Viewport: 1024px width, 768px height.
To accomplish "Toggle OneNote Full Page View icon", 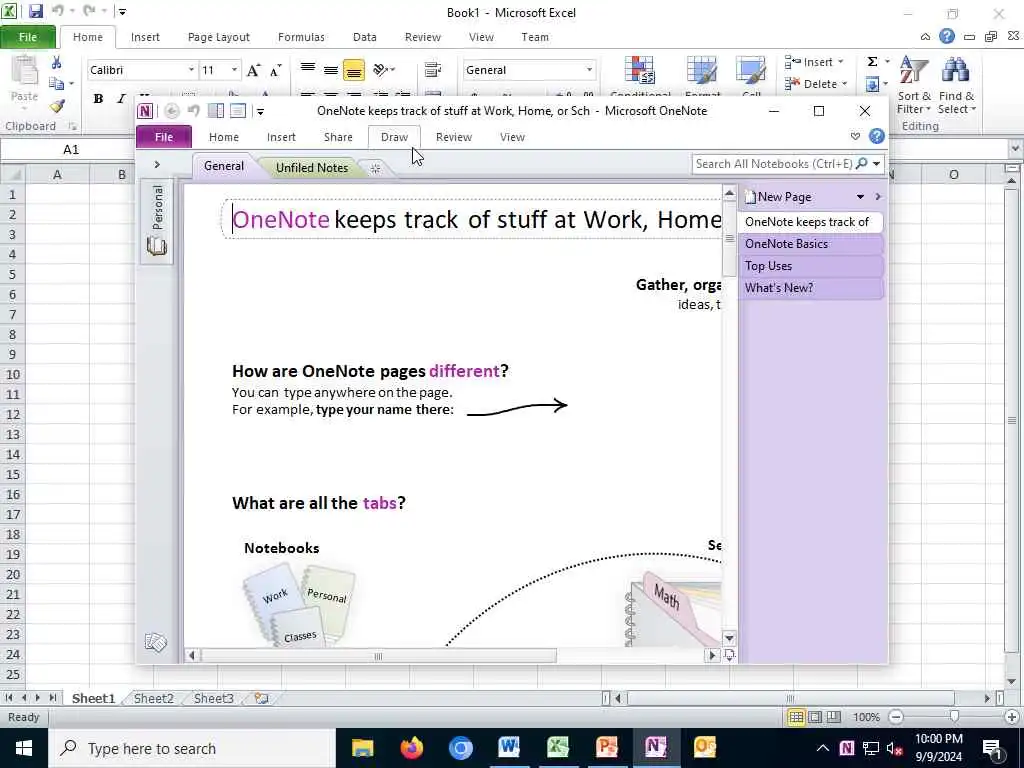I will coord(238,111).
